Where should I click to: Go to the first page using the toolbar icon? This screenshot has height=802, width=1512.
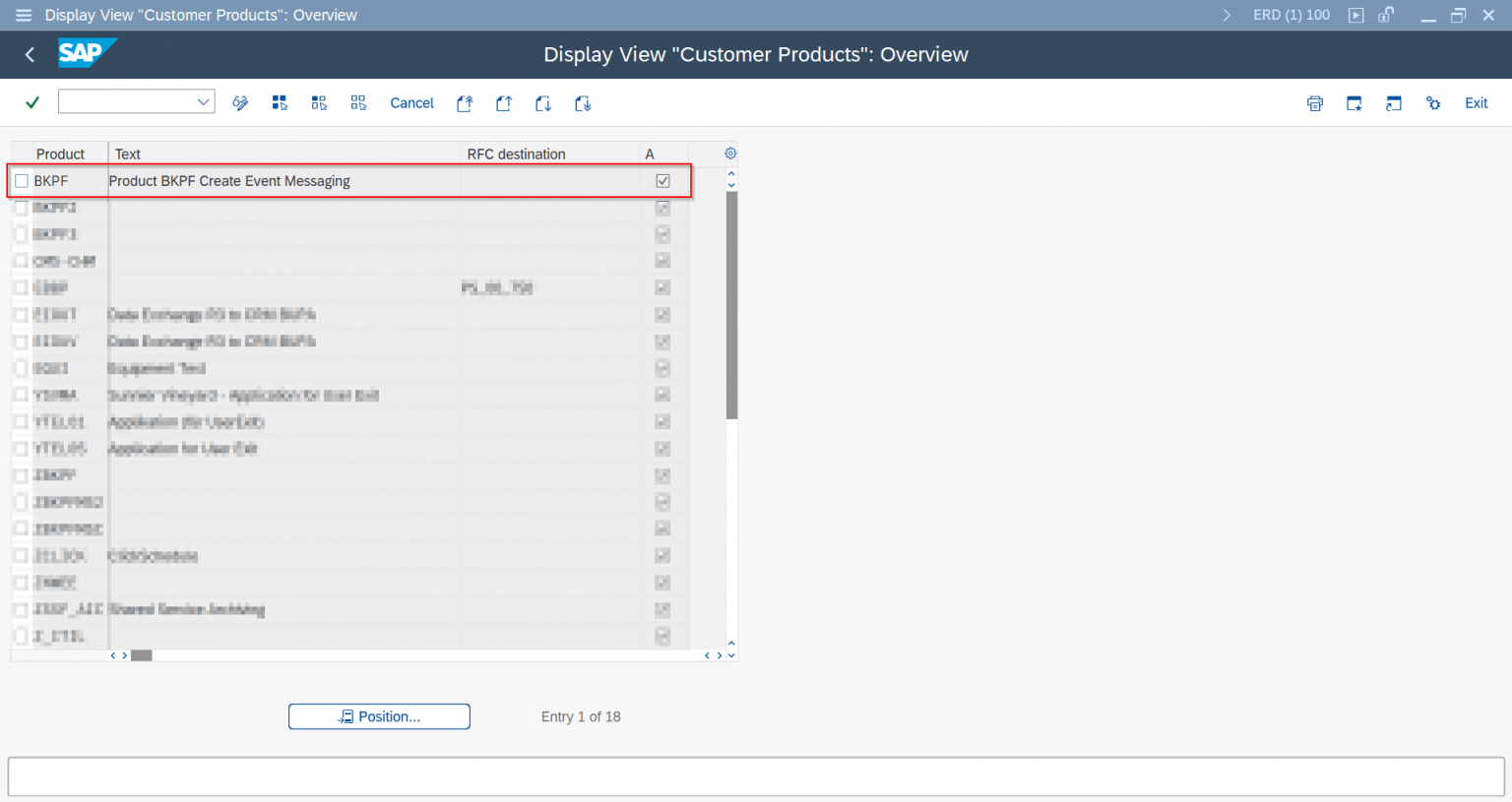tap(465, 103)
